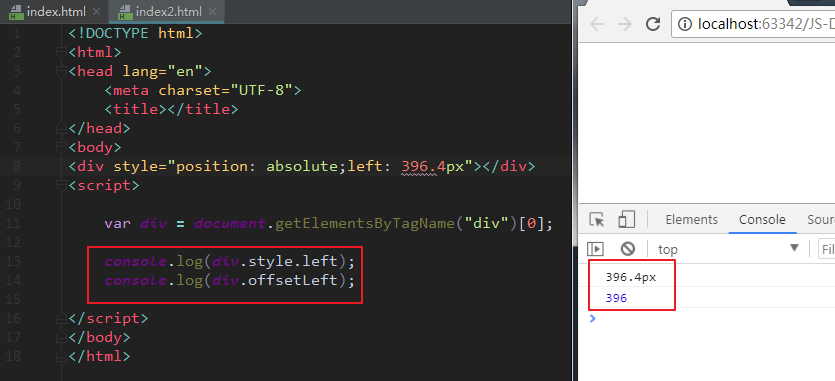Activate the DevTools inspect element picker
This screenshot has height=381, width=835.
point(597,220)
